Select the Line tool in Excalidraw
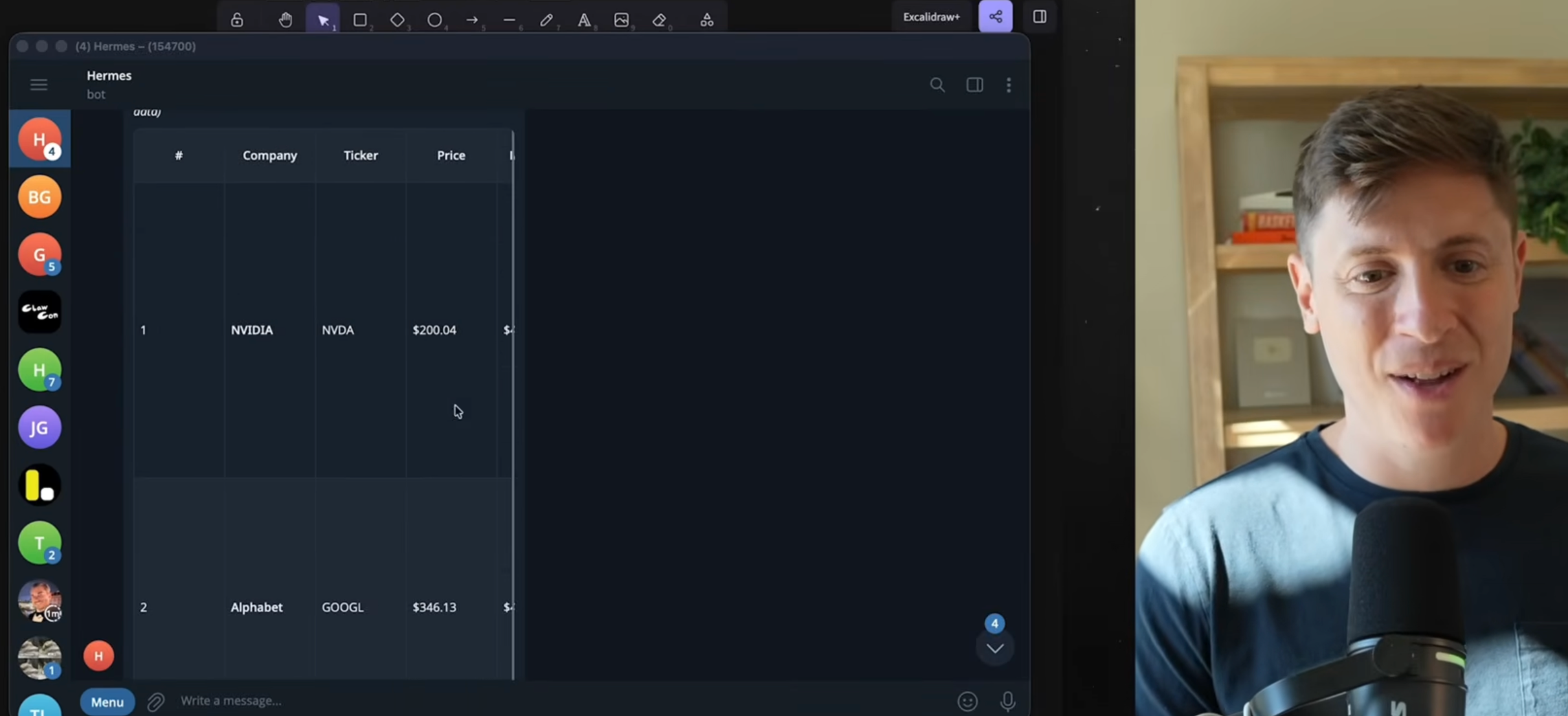 click(x=510, y=19)
